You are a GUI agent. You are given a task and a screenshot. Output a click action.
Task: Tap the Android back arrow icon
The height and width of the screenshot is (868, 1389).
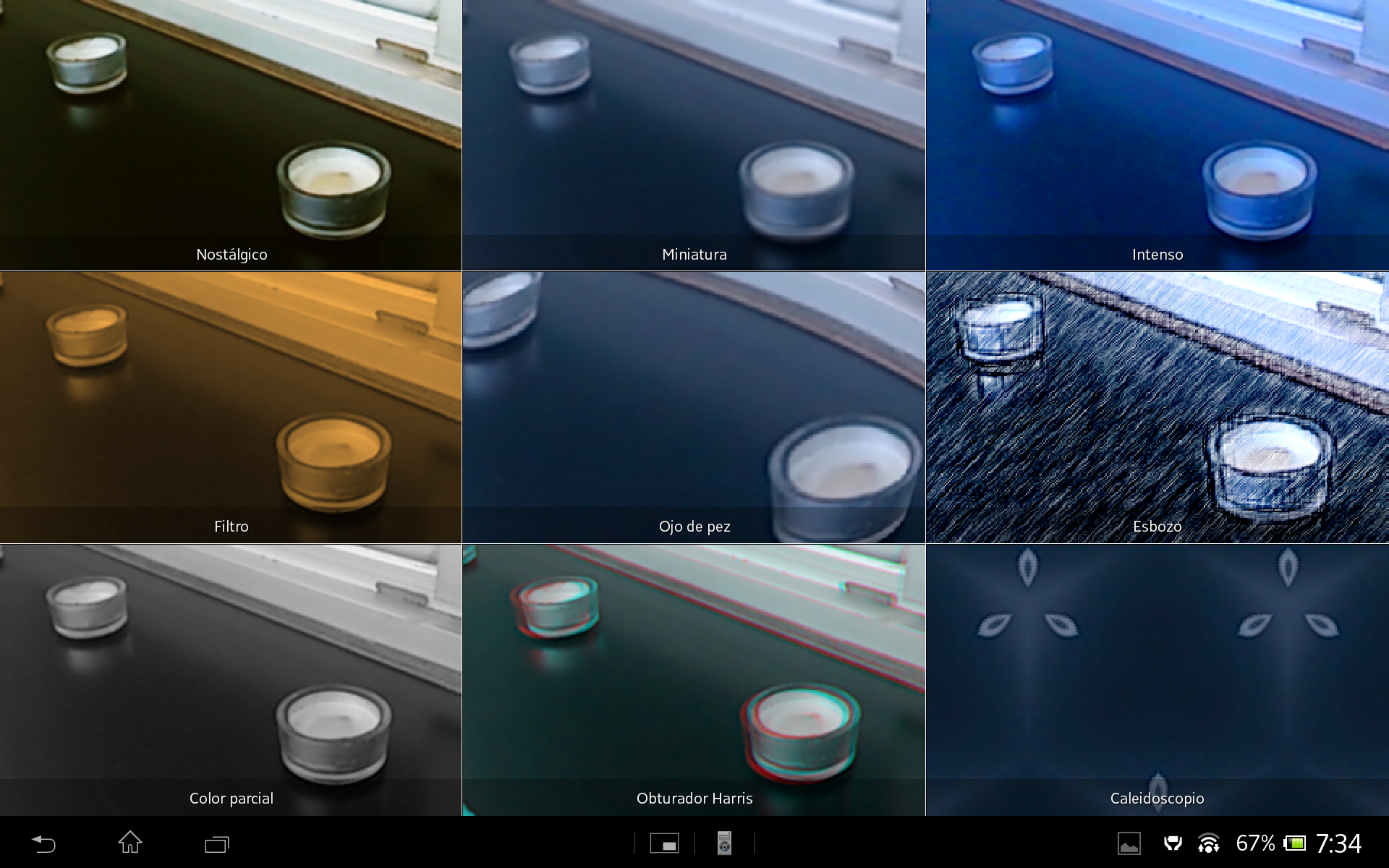[43, 843]
